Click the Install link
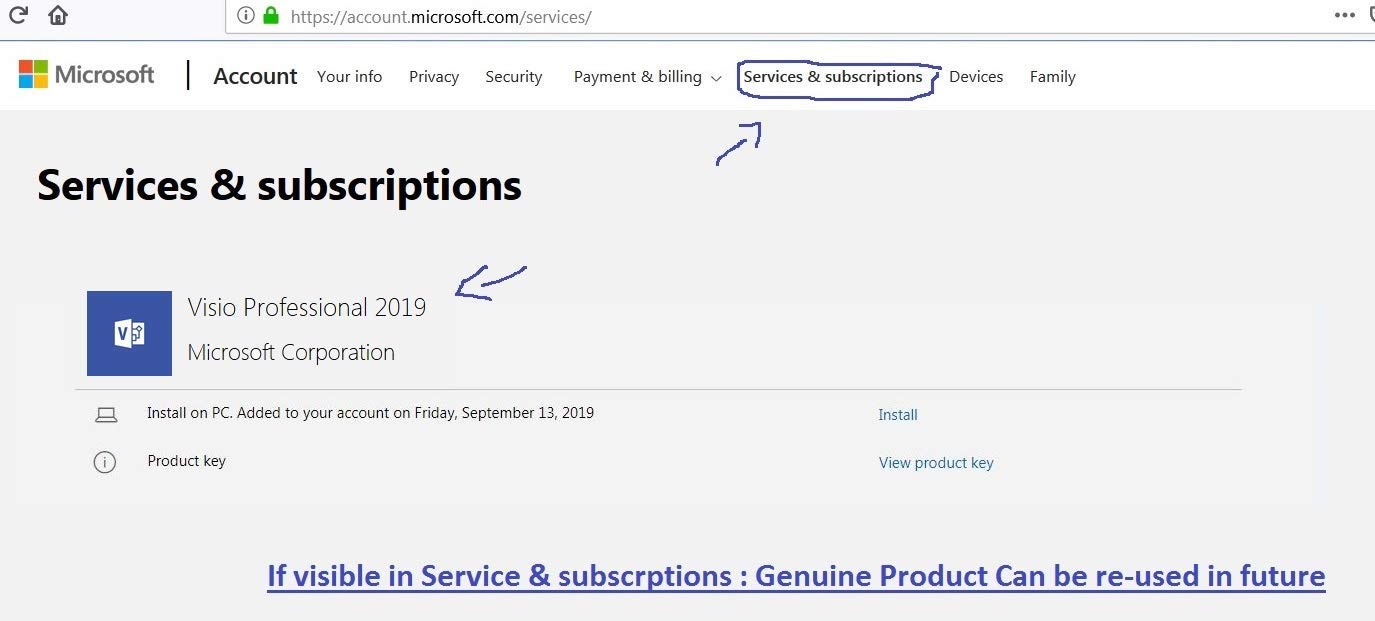Screen dimensions: 1375x621 click(898, 415)
